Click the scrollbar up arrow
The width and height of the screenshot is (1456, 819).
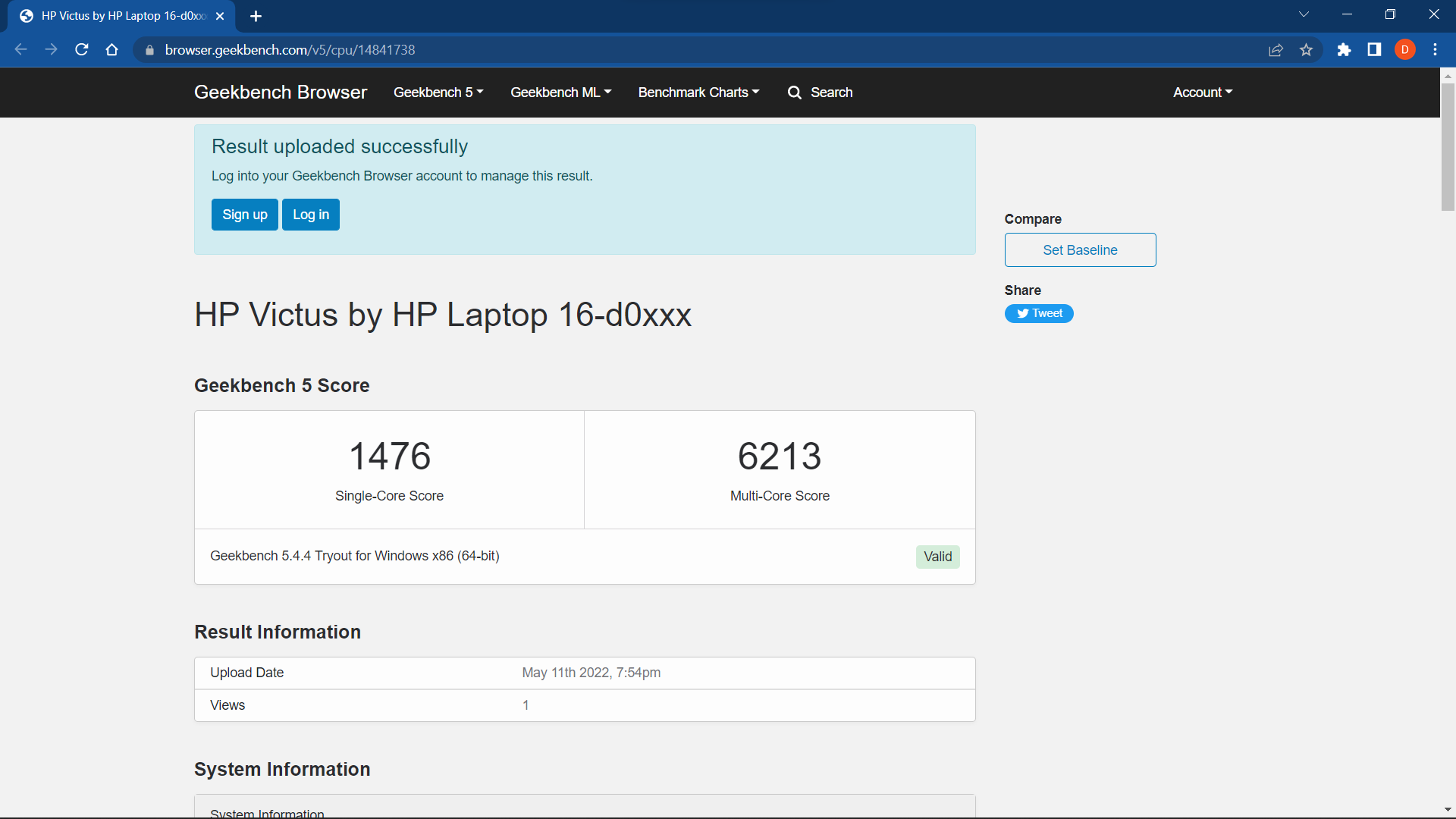(x=1448, y=76)
